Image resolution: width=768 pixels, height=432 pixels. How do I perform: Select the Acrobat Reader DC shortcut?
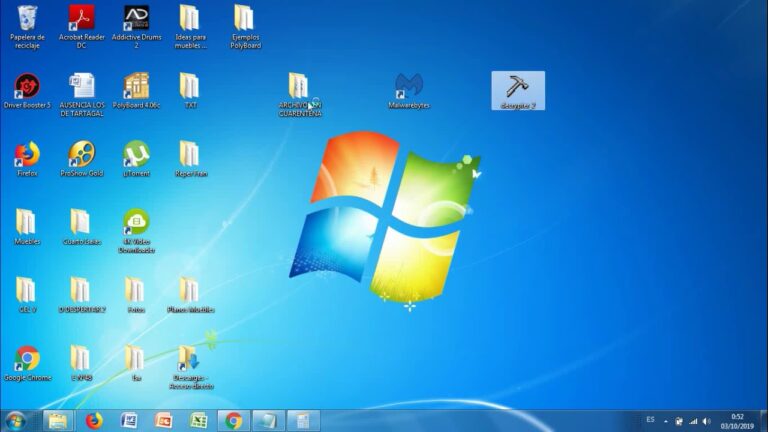(x=81, y=26)
